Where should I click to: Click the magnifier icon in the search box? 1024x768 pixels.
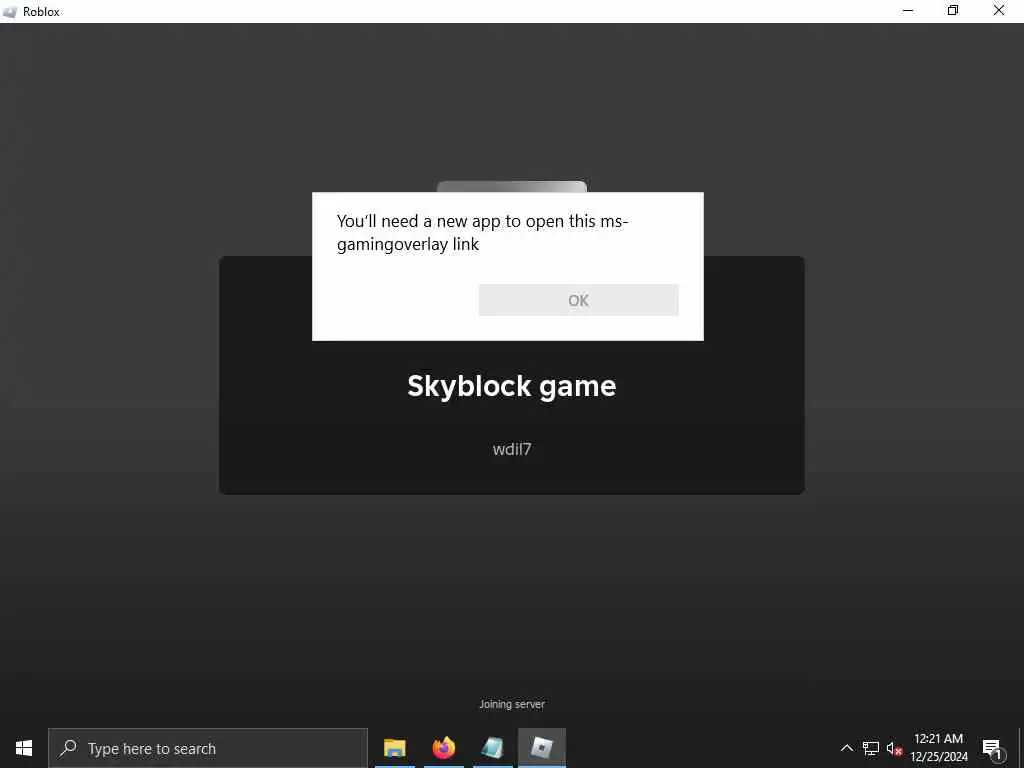[x=68, y=748]
